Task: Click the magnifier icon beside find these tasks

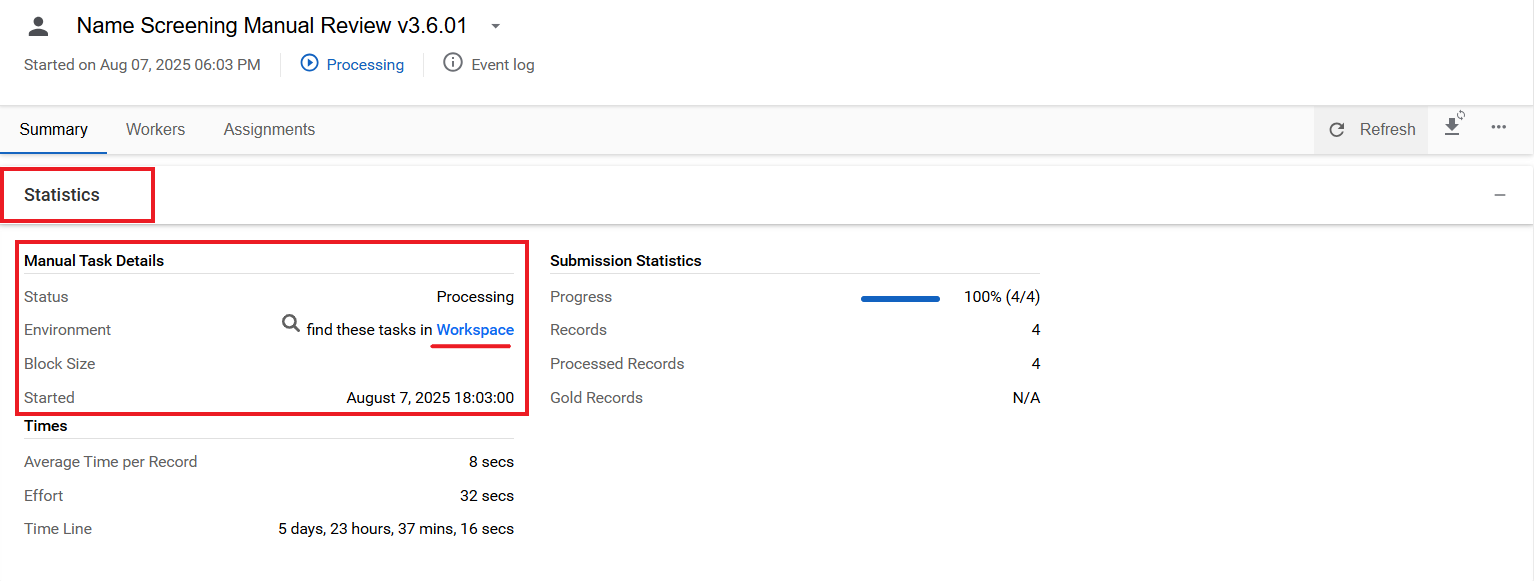Action: tap(291, 324)
